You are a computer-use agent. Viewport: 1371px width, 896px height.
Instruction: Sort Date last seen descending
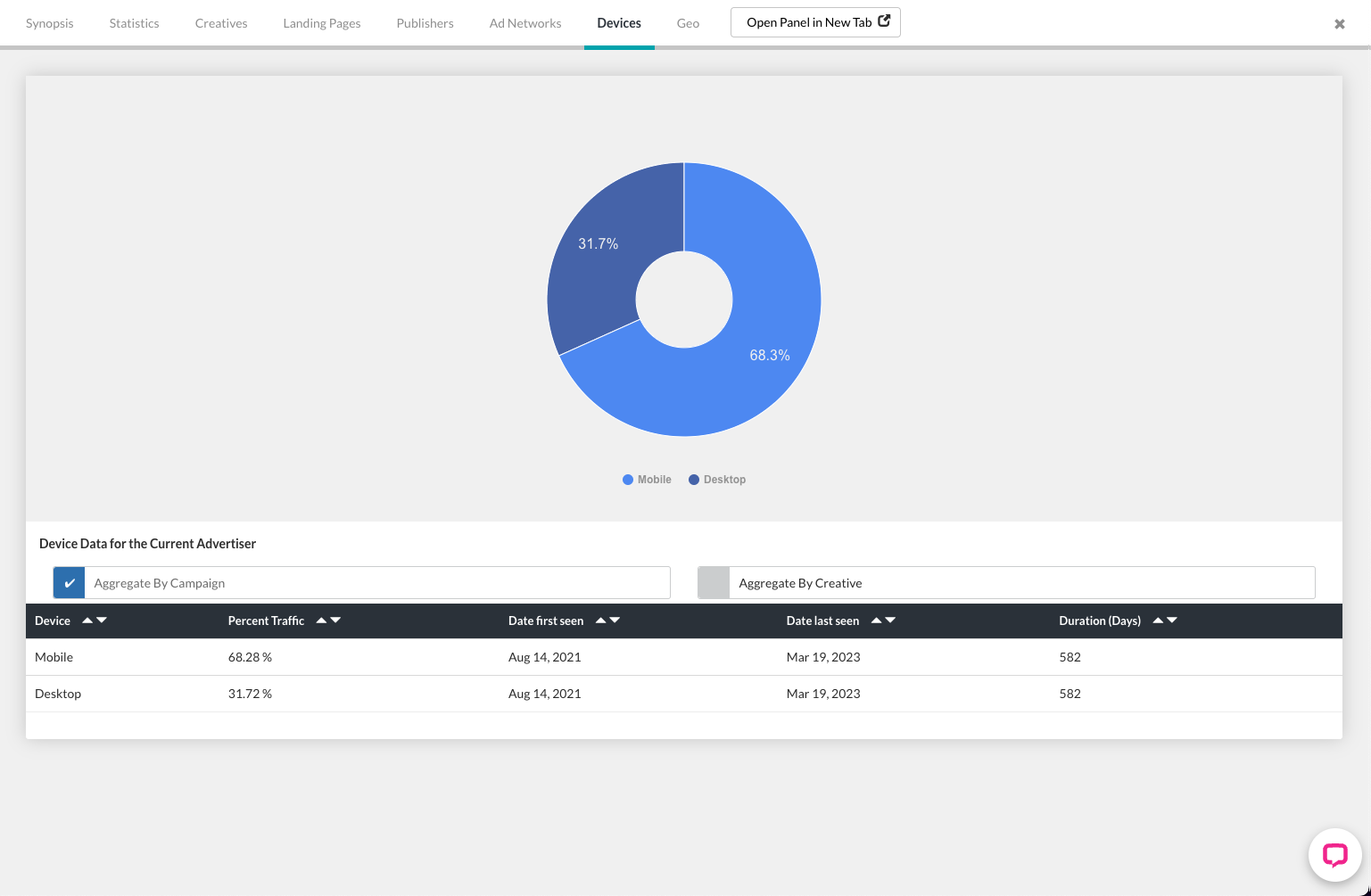click(x=890, y=621)
